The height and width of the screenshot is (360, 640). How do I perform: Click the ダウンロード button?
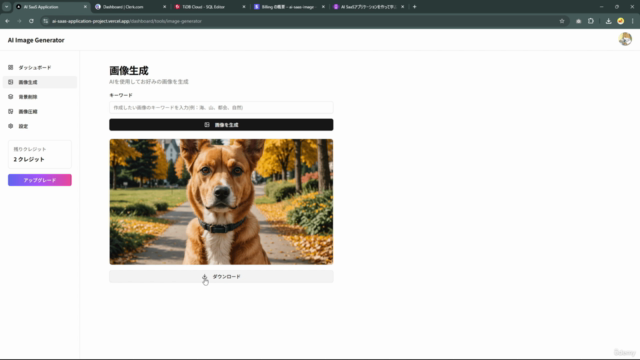pos(221,276)
